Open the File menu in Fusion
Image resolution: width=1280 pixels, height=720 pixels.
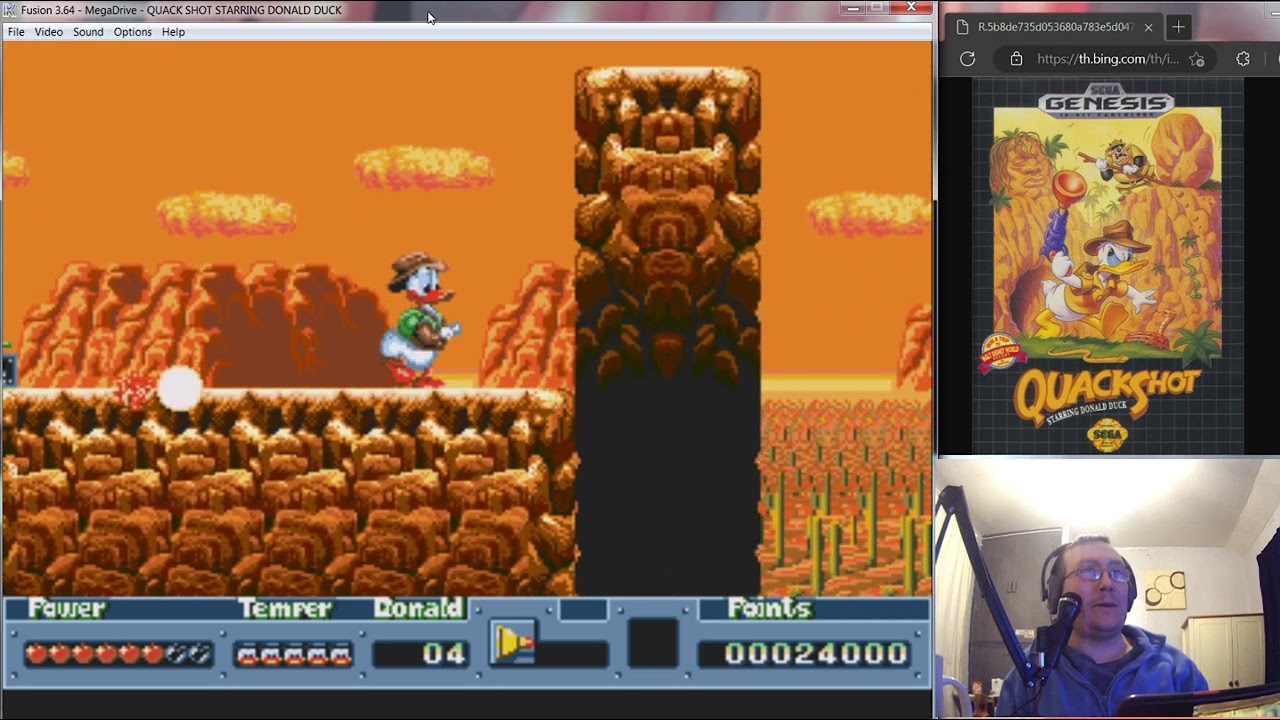click(x=16, y=32)
